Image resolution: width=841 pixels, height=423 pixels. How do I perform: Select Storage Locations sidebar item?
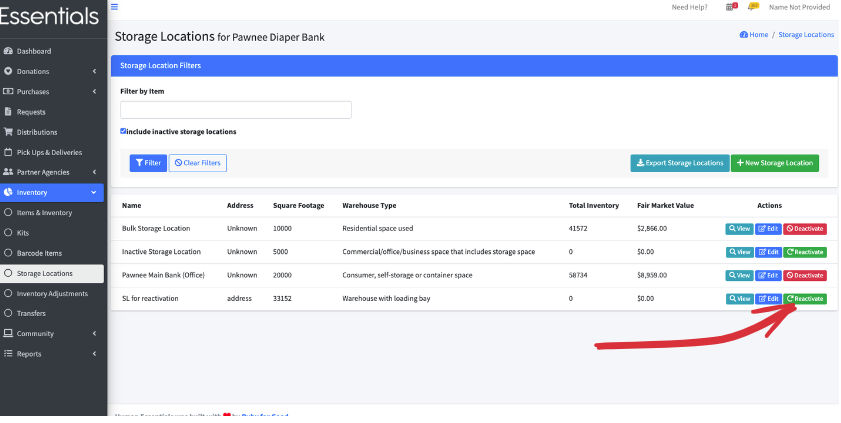[x=52, y=273]
